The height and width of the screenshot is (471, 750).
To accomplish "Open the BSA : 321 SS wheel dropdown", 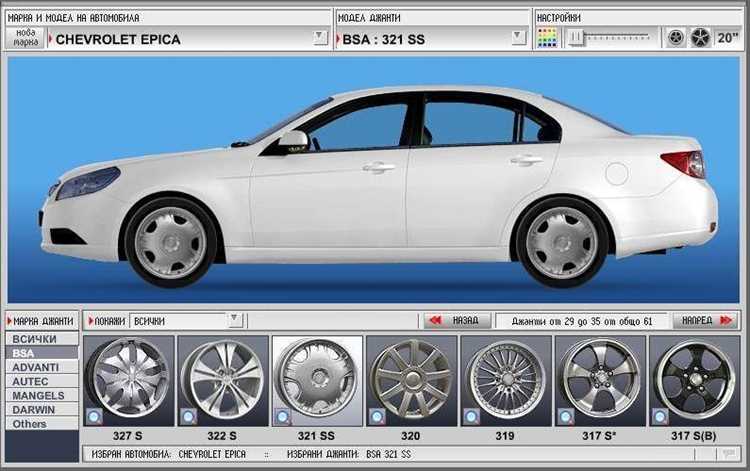I will [x=517, y=37].
